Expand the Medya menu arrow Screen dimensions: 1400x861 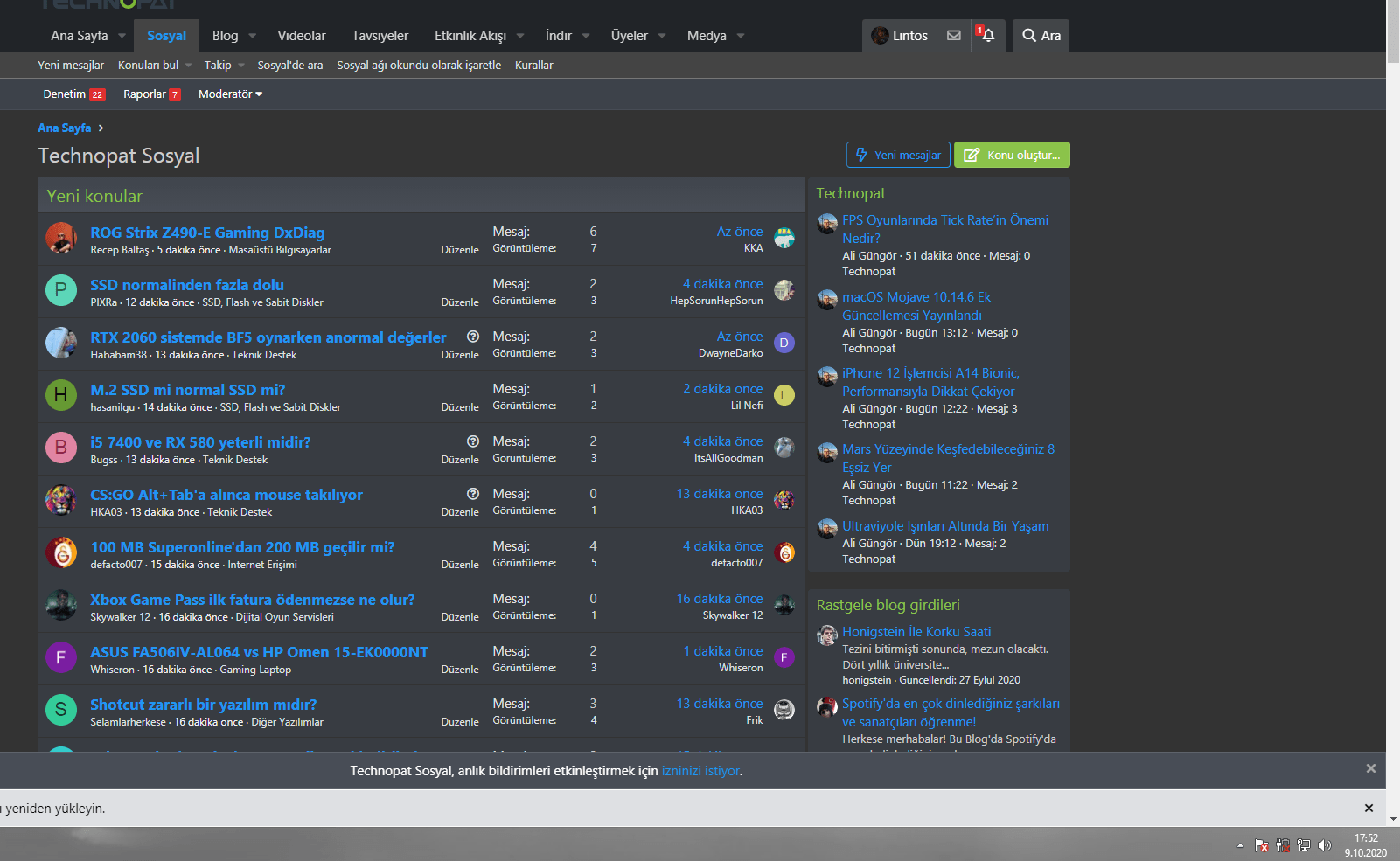point(741,36)
